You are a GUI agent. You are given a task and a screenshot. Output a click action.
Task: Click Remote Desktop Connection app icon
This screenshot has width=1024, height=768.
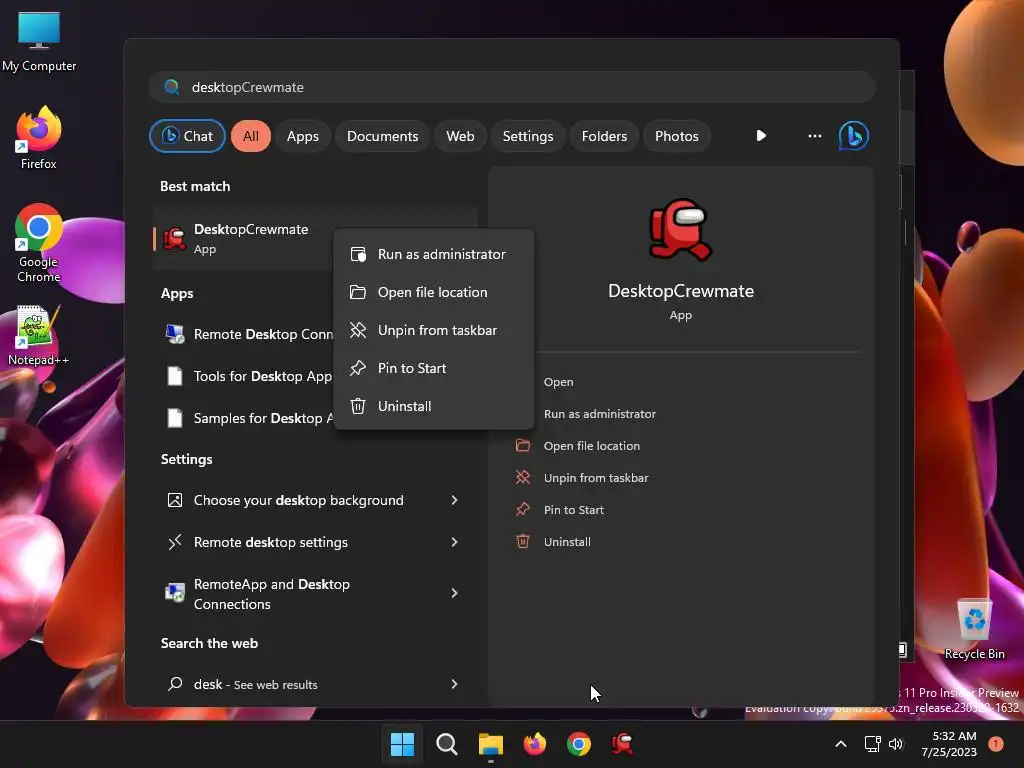point(174,334)
